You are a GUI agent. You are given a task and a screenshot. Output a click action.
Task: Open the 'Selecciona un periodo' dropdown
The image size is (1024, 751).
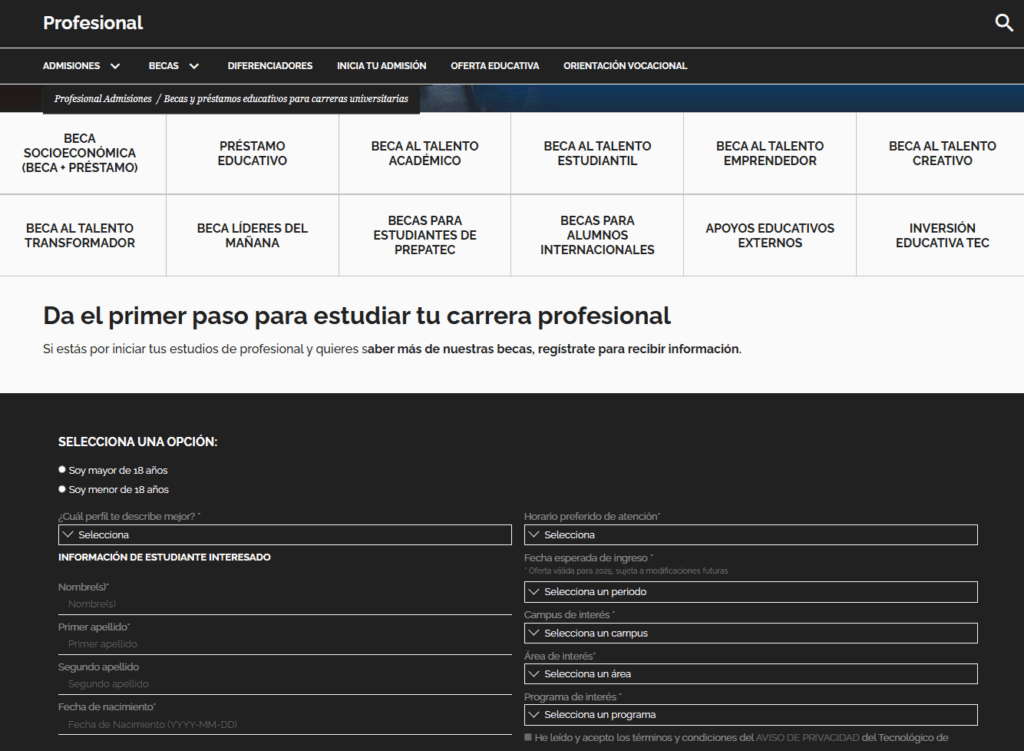750,592
